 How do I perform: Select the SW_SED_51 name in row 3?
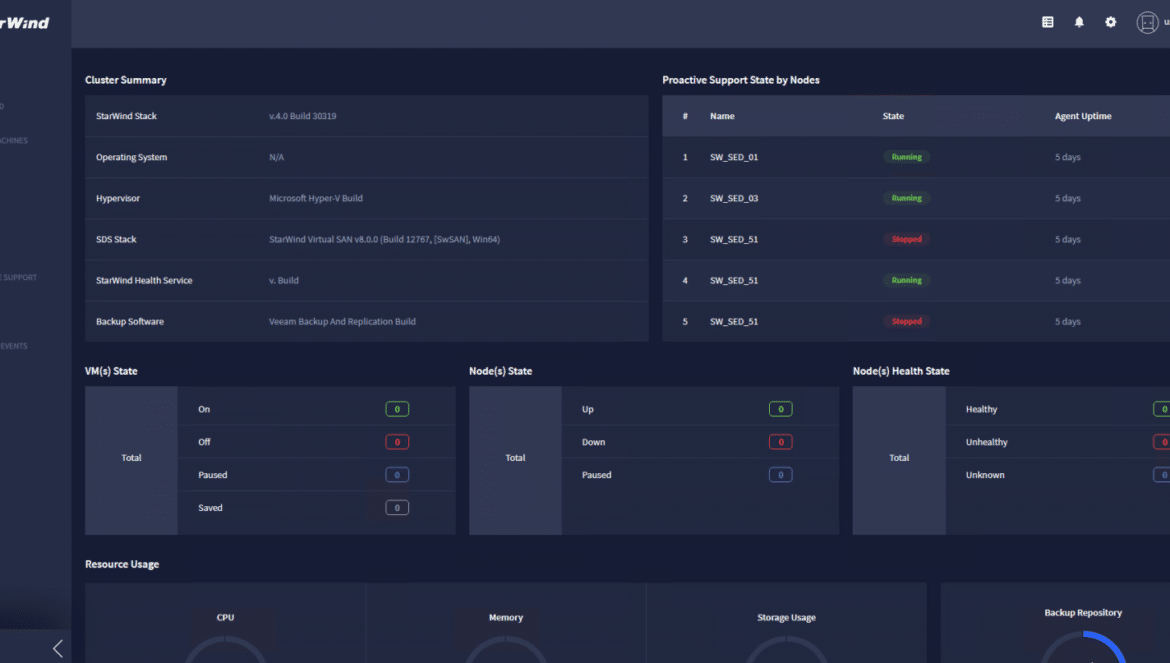tap(733, 239)
